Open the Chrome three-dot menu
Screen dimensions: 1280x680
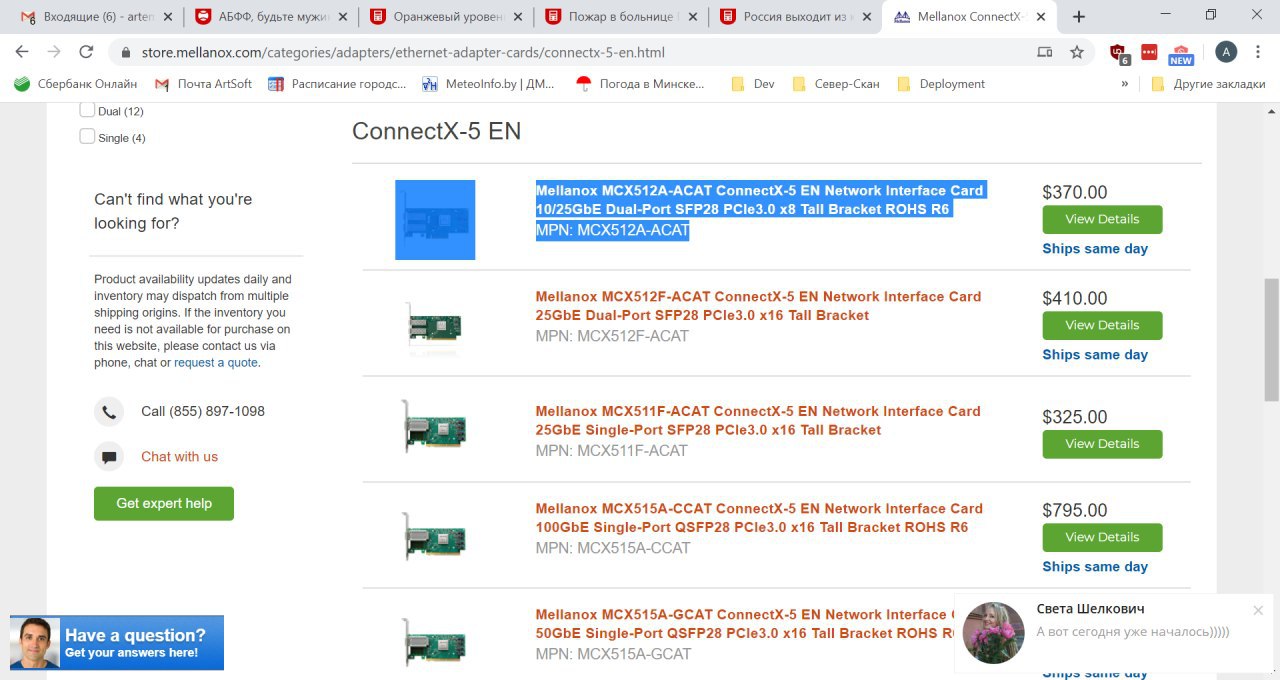tap(1259, 52)
